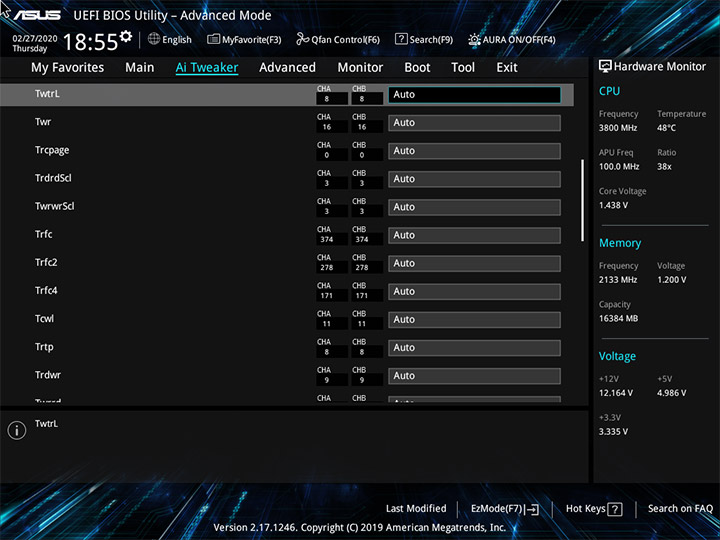Image resolution: width=720 pixels, height=540 pixels.
Task: Click the globe language icon
Action: 154,39
